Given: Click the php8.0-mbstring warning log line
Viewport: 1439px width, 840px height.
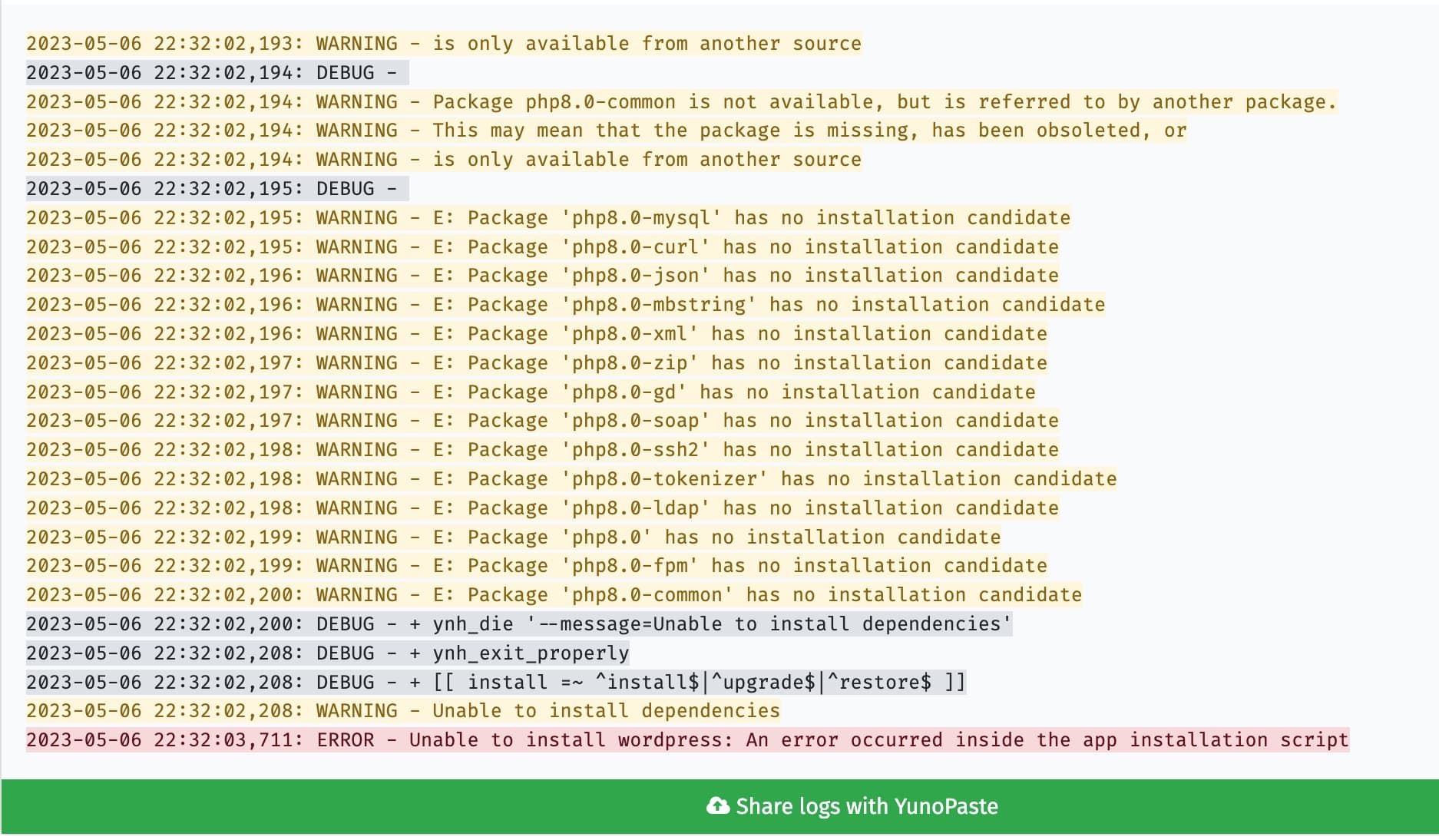Looking at the screenshot, I should pos(565,305).
